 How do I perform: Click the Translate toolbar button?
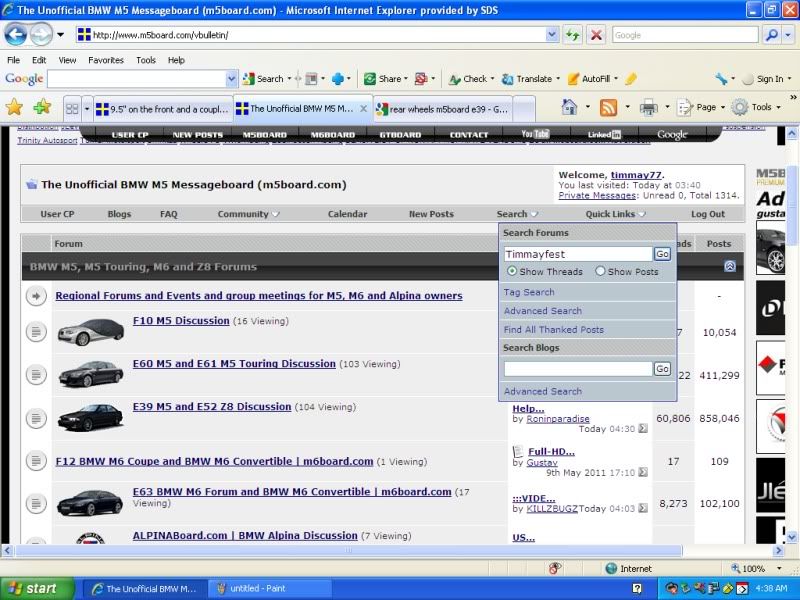pos(527,79)
